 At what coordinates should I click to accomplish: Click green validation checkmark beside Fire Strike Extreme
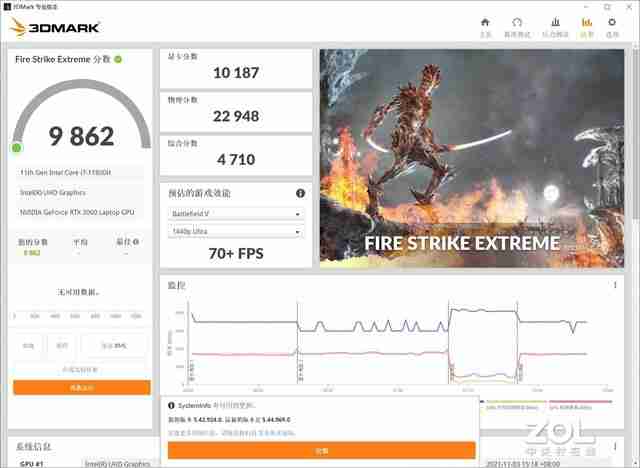coord(118,60)
